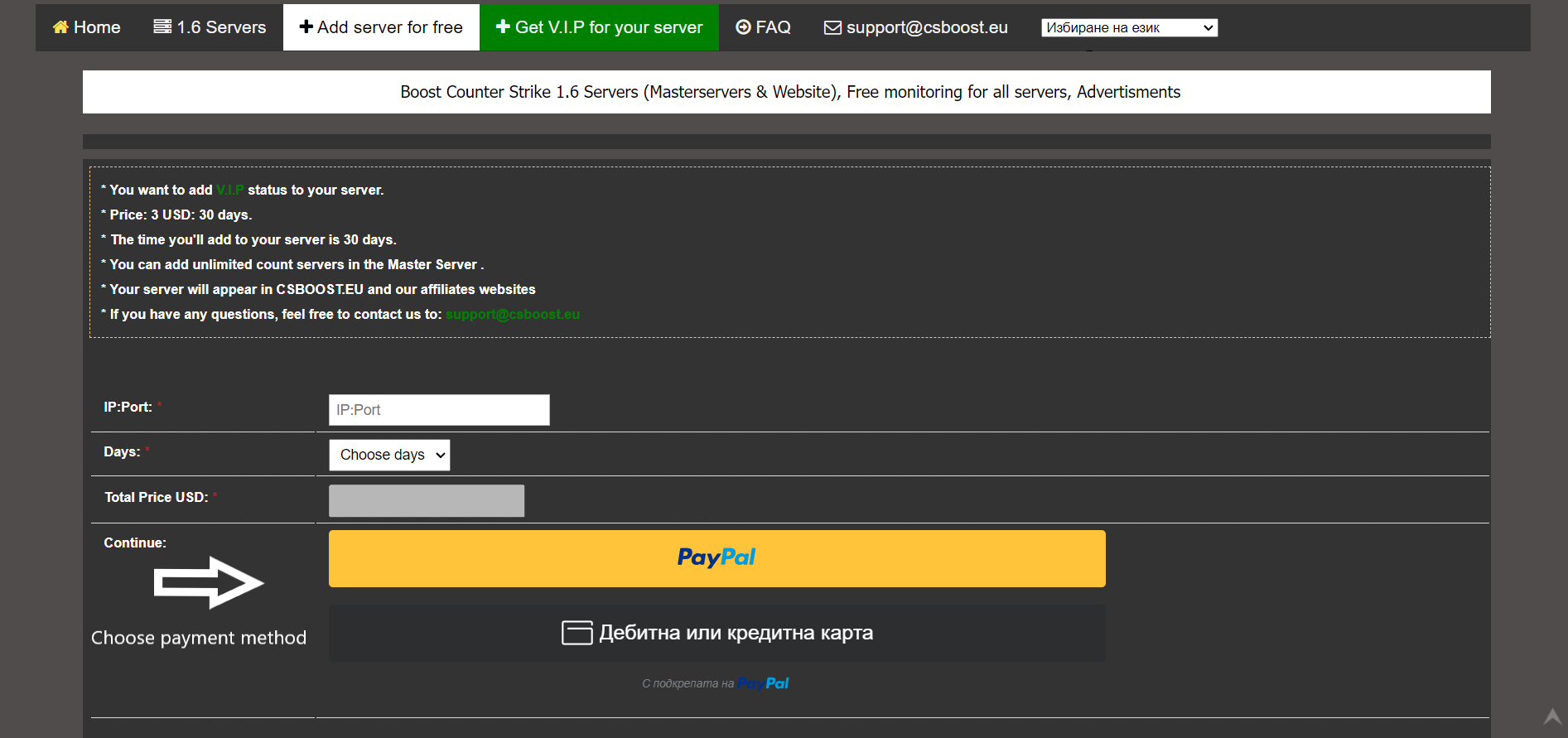
Task: Click the 'Your server will appear in CSBOOST.EU' line
Action: [318, 289]
